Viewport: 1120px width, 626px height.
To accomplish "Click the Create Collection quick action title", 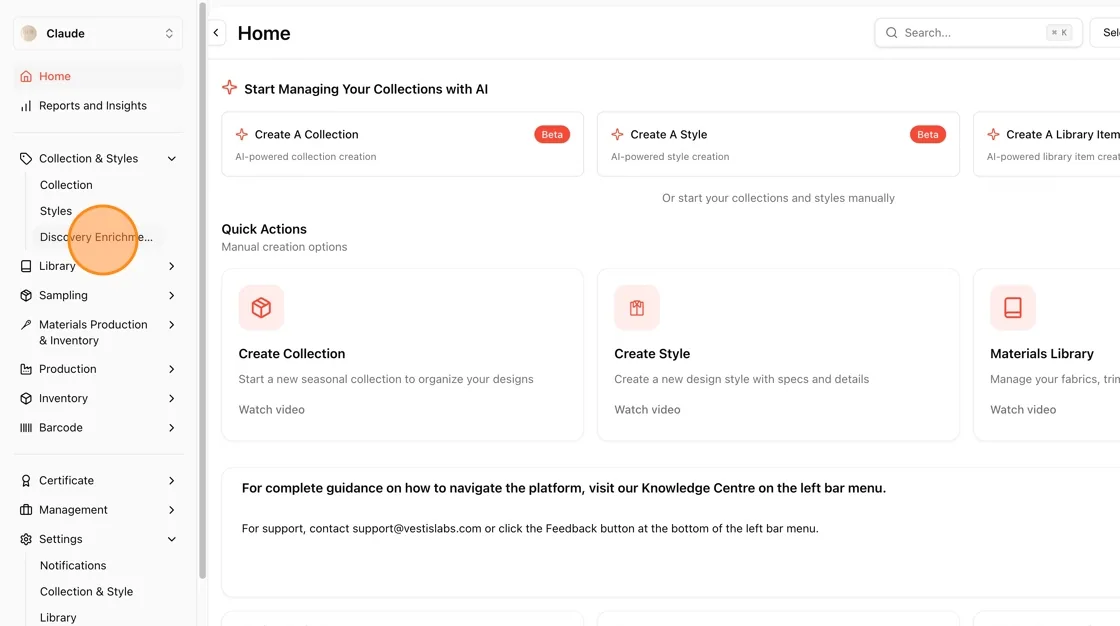I will [x=291, y=354].
